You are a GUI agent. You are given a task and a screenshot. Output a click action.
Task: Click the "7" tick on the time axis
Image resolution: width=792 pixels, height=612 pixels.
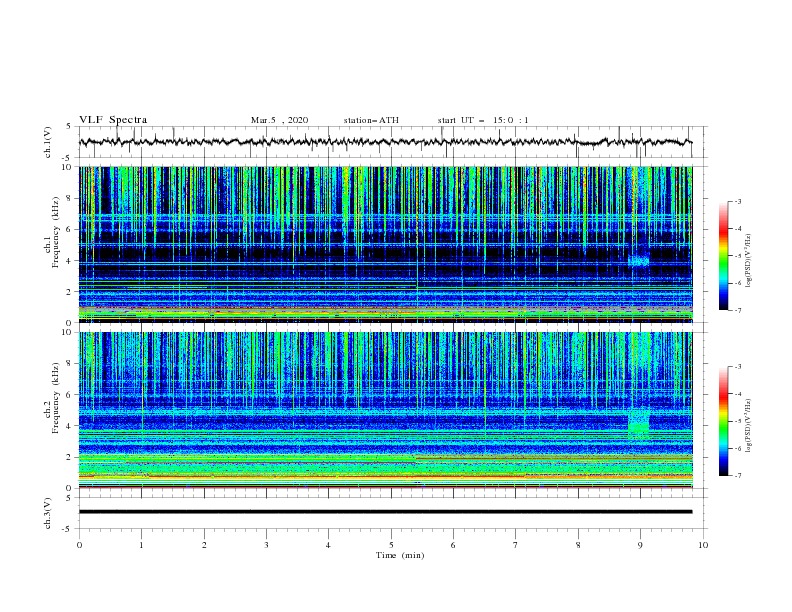coord(516,545)
